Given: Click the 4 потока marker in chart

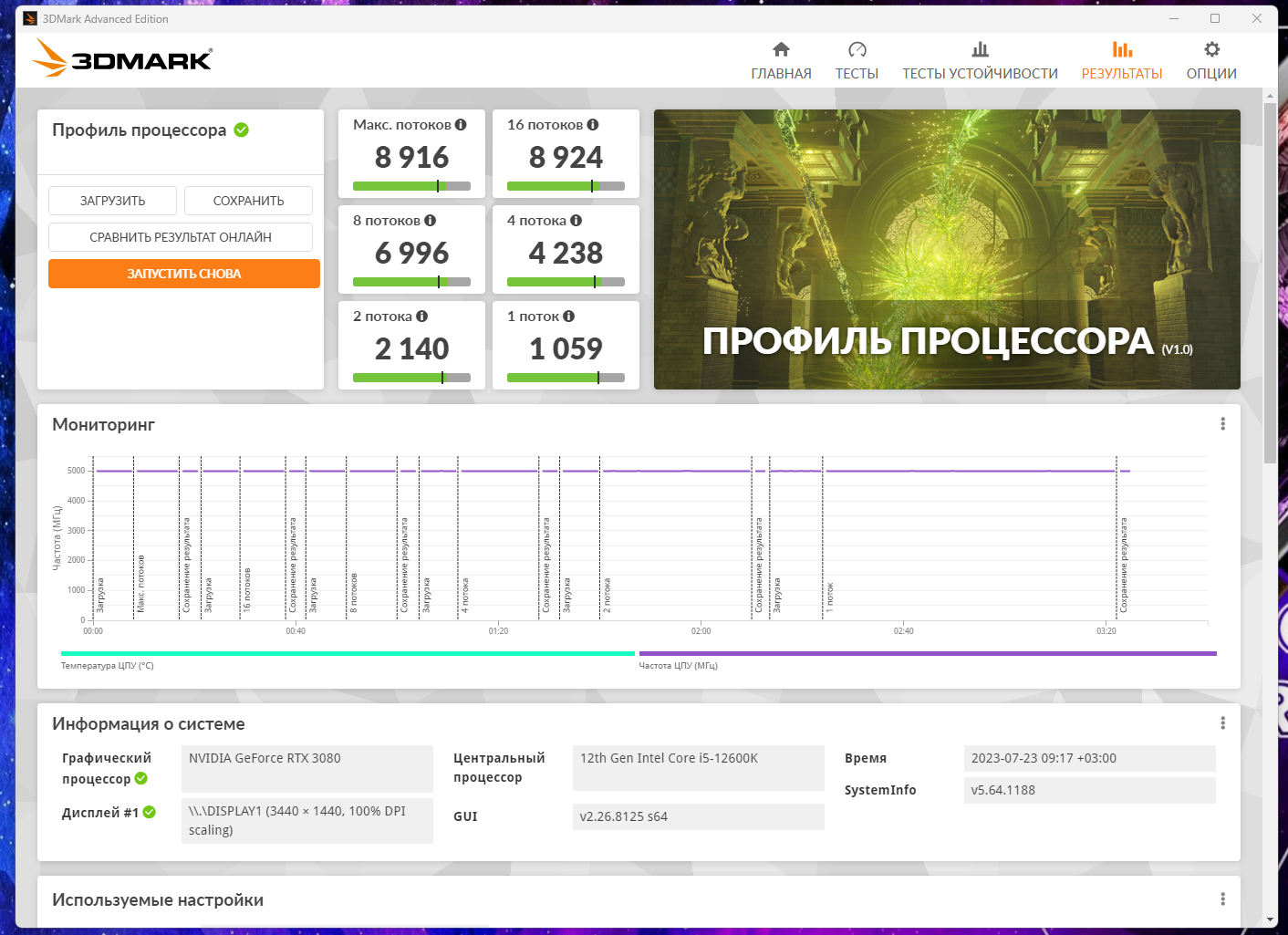Looking at the screenshot, I should 464,595.
